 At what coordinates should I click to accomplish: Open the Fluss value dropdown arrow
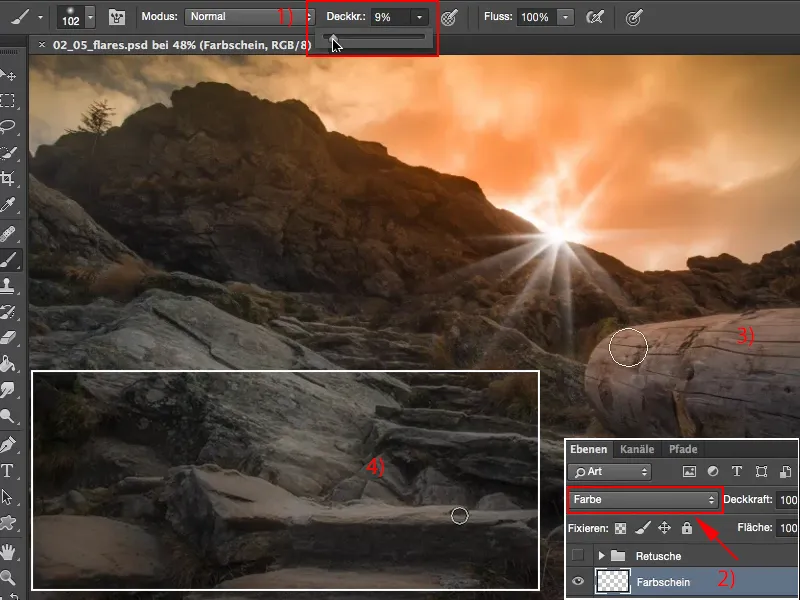coord(566,17)
